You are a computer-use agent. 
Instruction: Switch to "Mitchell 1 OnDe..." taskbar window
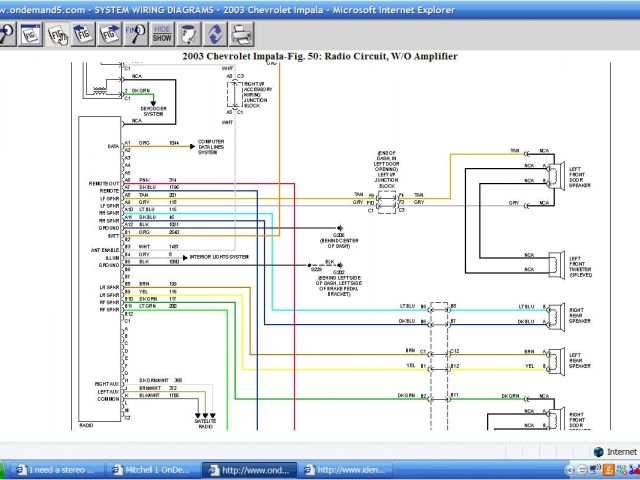pyautogui.click(x=151, y=470)
